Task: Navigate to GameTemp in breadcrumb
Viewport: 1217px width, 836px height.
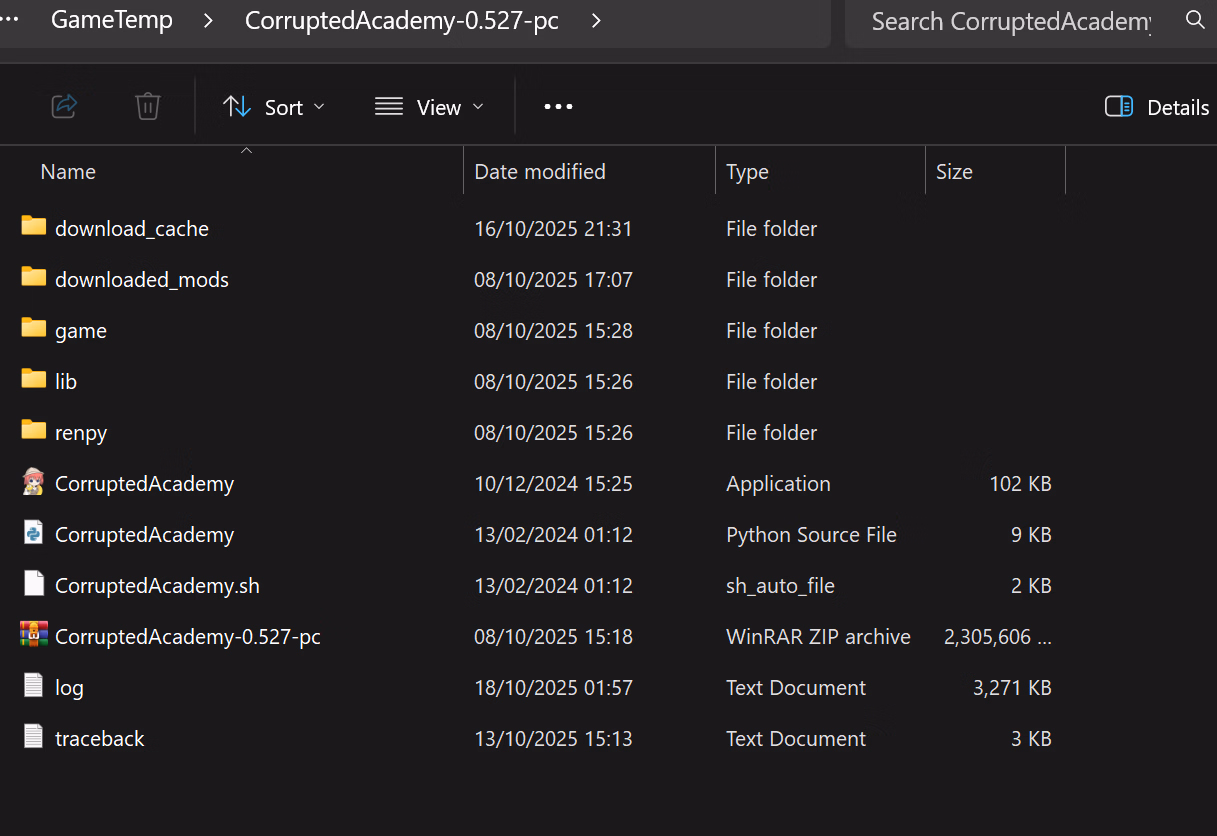Action: coord(112,20)
